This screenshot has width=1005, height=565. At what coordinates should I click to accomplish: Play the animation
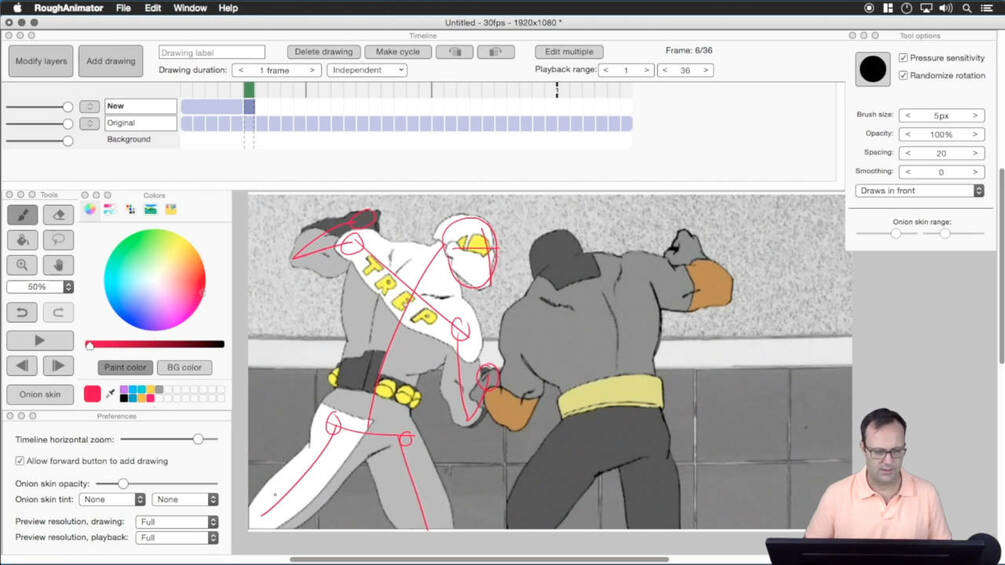pos(40,340)
